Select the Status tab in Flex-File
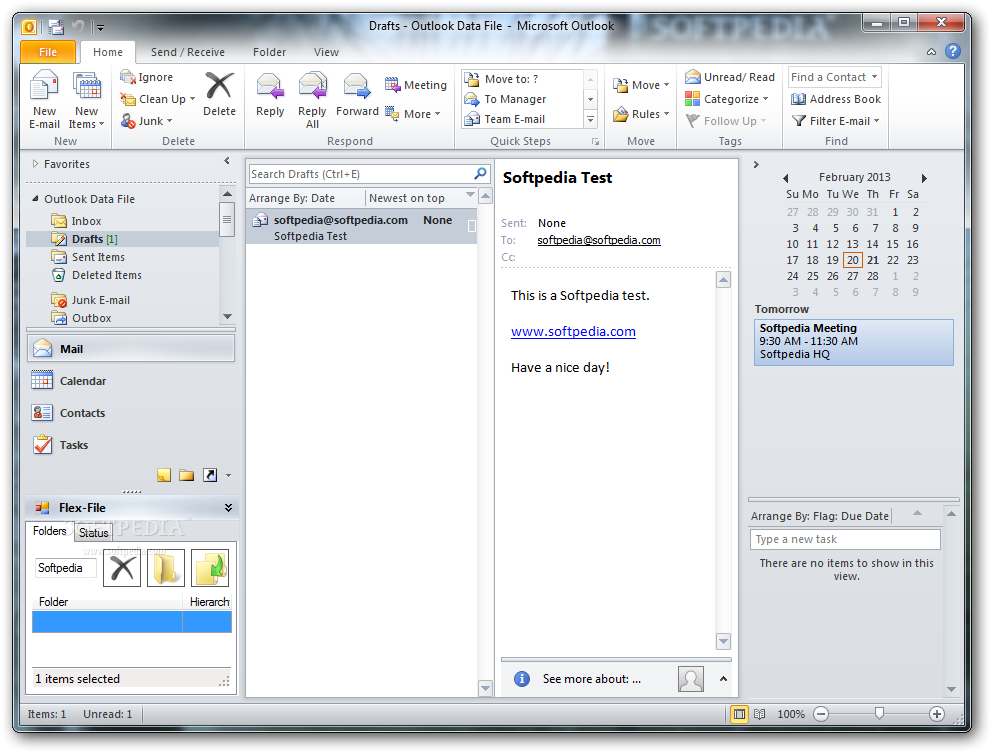Screen dimensions: 992x753 94,533
